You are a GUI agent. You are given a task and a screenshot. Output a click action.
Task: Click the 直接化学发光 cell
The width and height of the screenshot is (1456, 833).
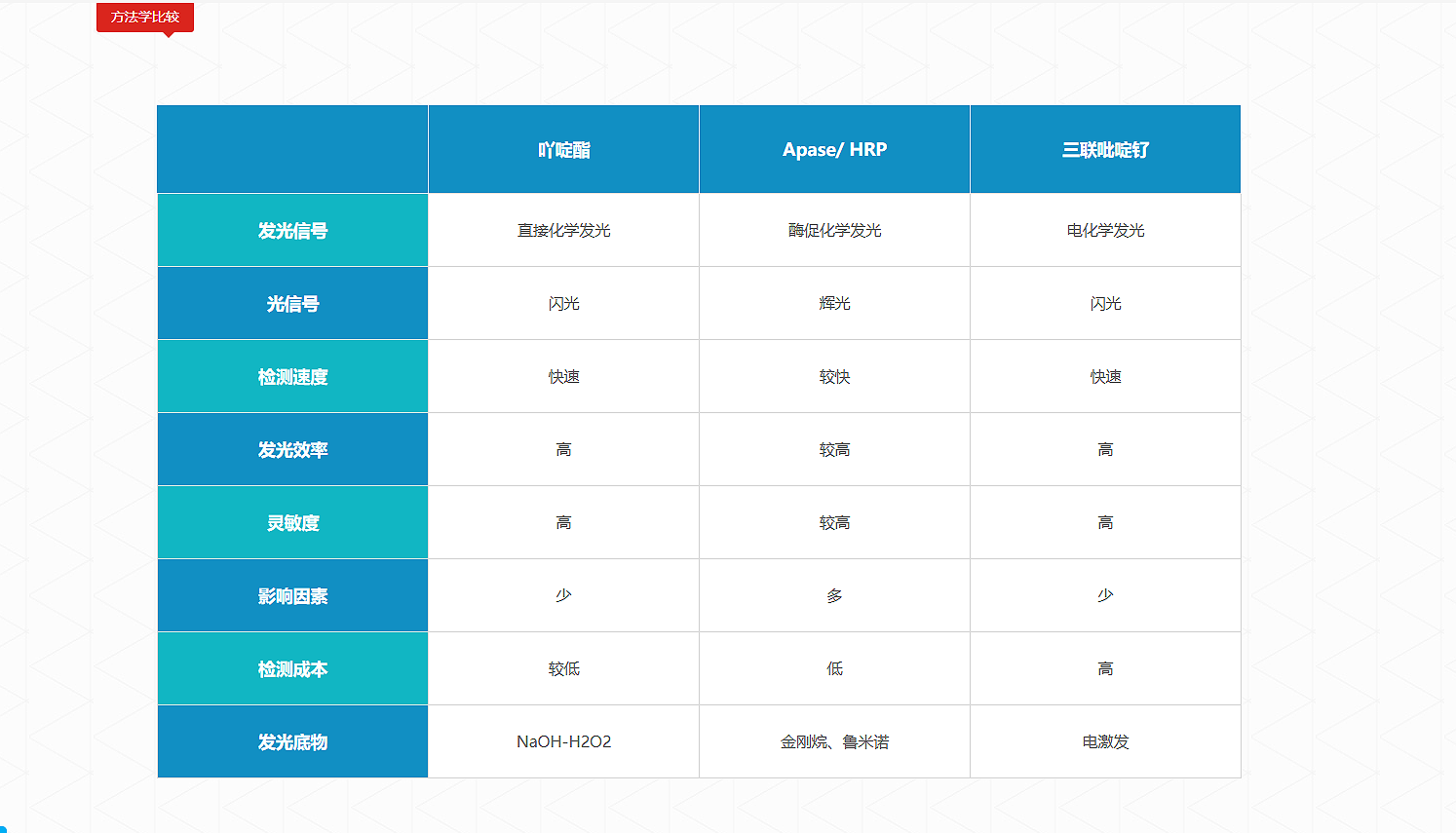tap(563, 231)
